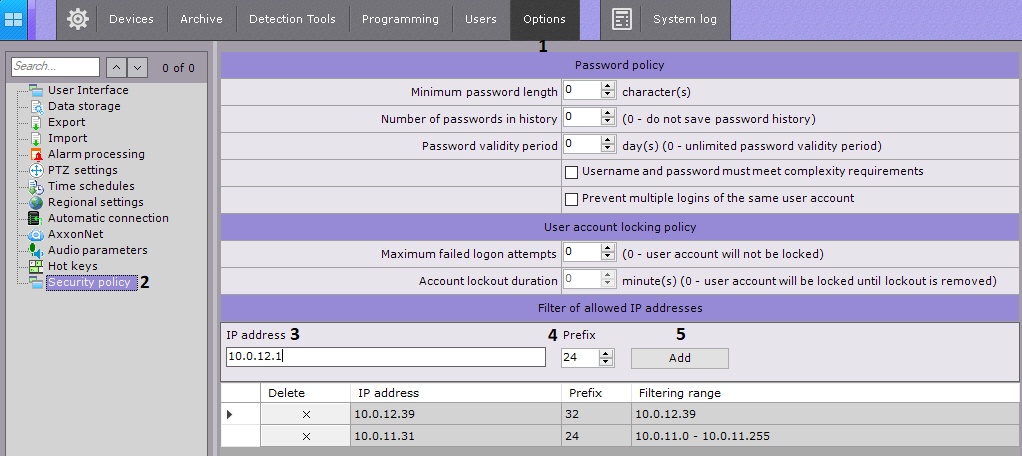Click the layouts grid icon in top-left corner
Image resolution: width=1022 pixels, height=456 pixels.
[14, 19]
